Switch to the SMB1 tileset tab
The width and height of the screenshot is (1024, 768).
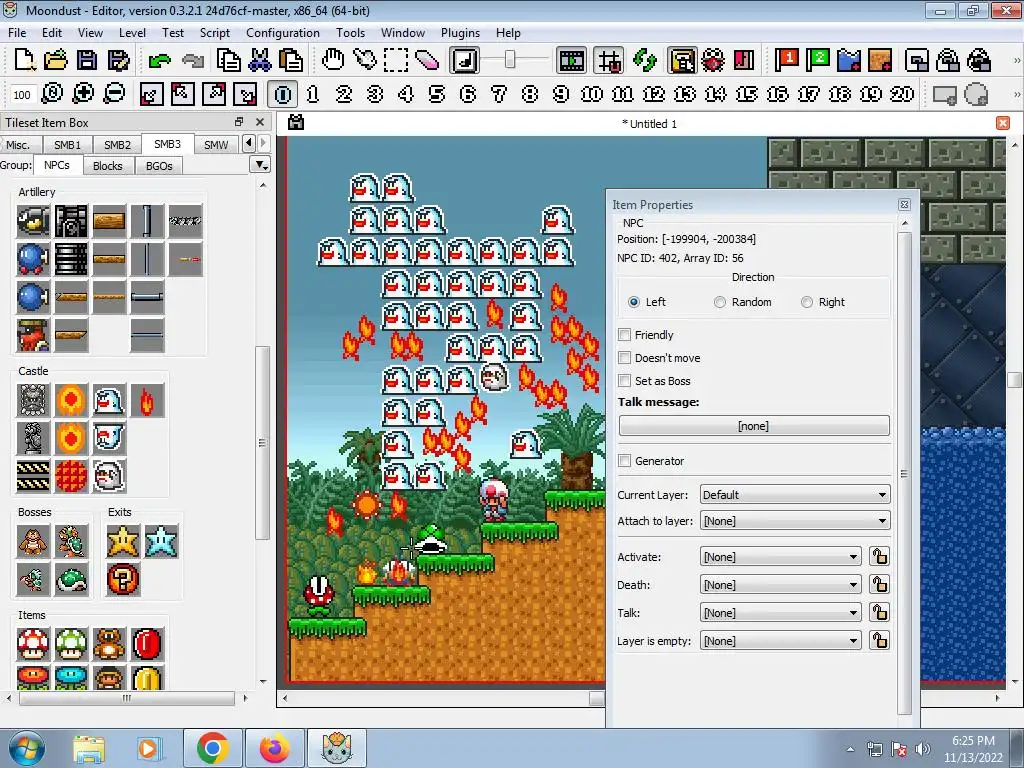[x=67, y=144]
